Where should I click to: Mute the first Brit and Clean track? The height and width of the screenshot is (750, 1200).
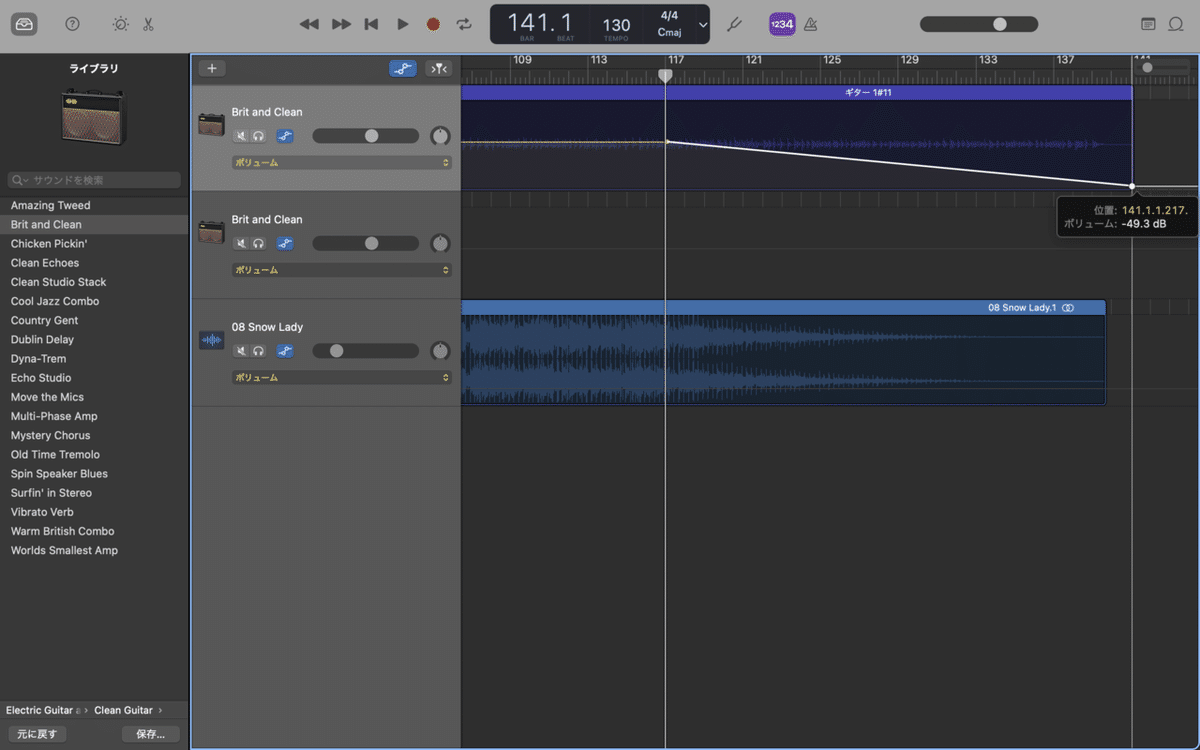(241, 136)
